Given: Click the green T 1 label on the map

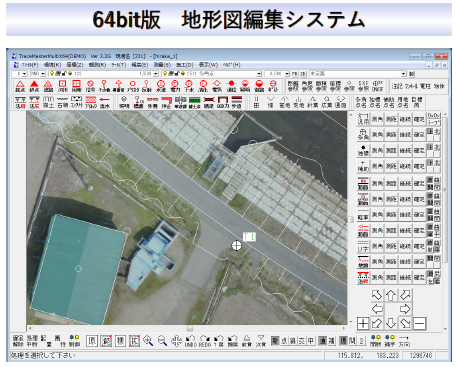Looking at the screenshot, I should (249, 237).
